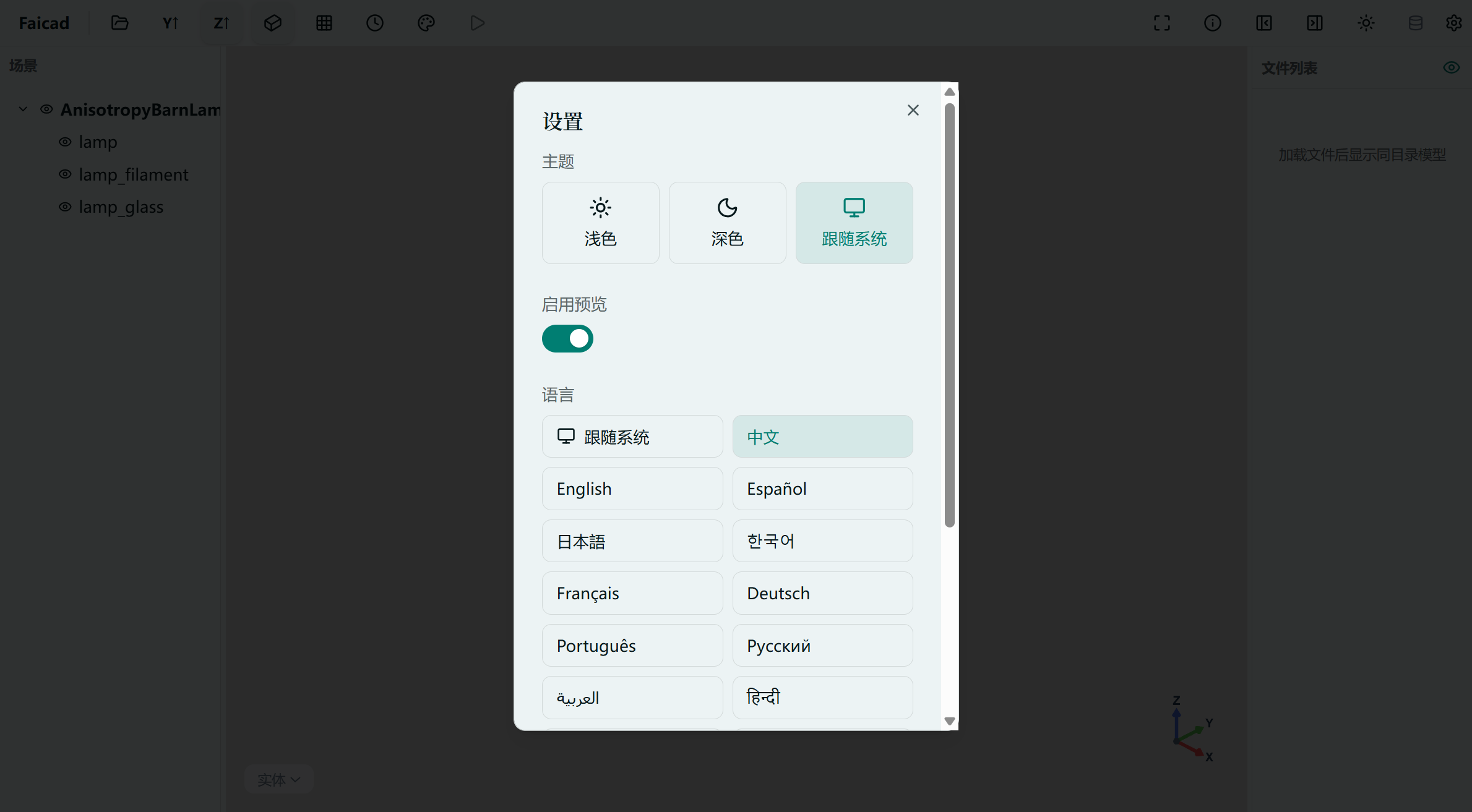Choose the 浅色 light theme

pyautogui.click(x=601, y=223)
